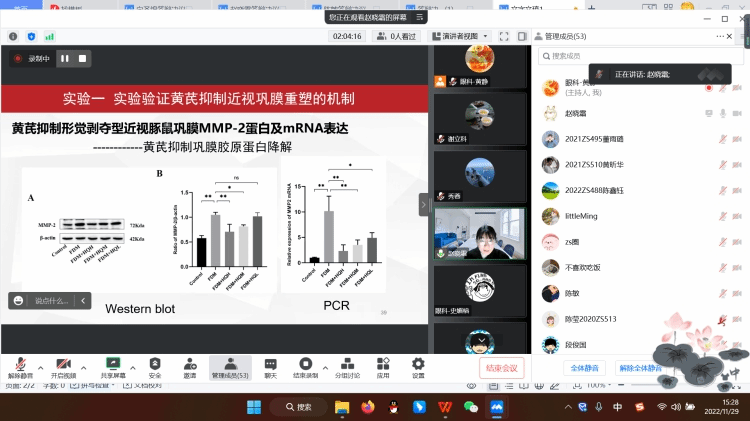The height and width of the screenshot is (421, 750).
Task: Open meeting 设置 gear icon
Action: 418,364
